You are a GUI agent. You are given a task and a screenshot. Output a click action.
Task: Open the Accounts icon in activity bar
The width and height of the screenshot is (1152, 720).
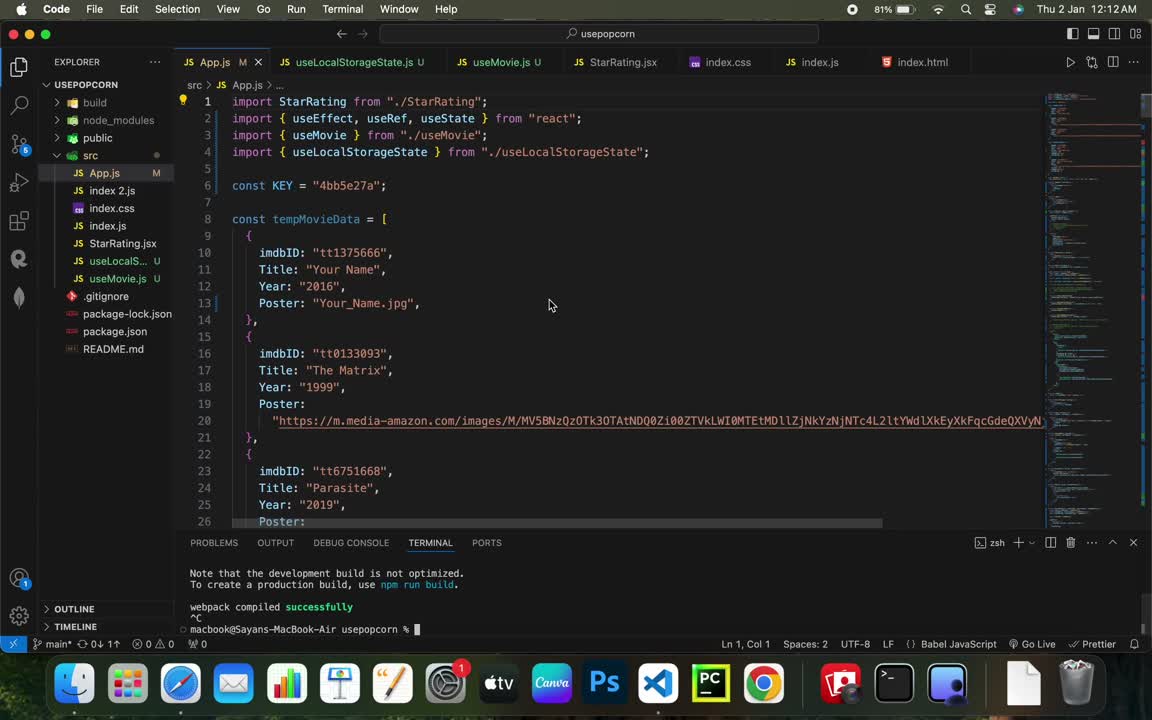(19, 579)
